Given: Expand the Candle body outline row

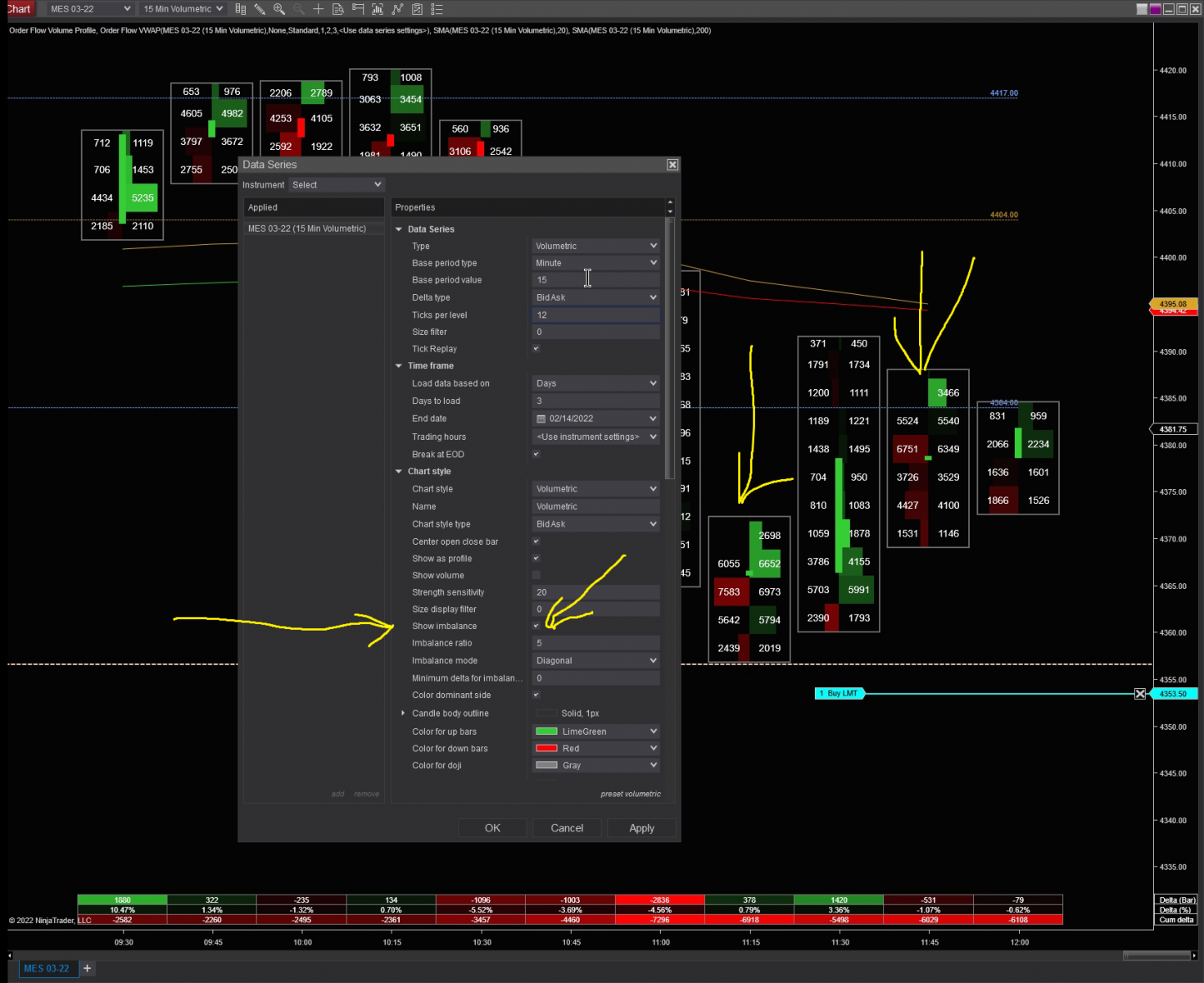Looking at the screenshot, I should pyautogui.click(x=403, y=713).
